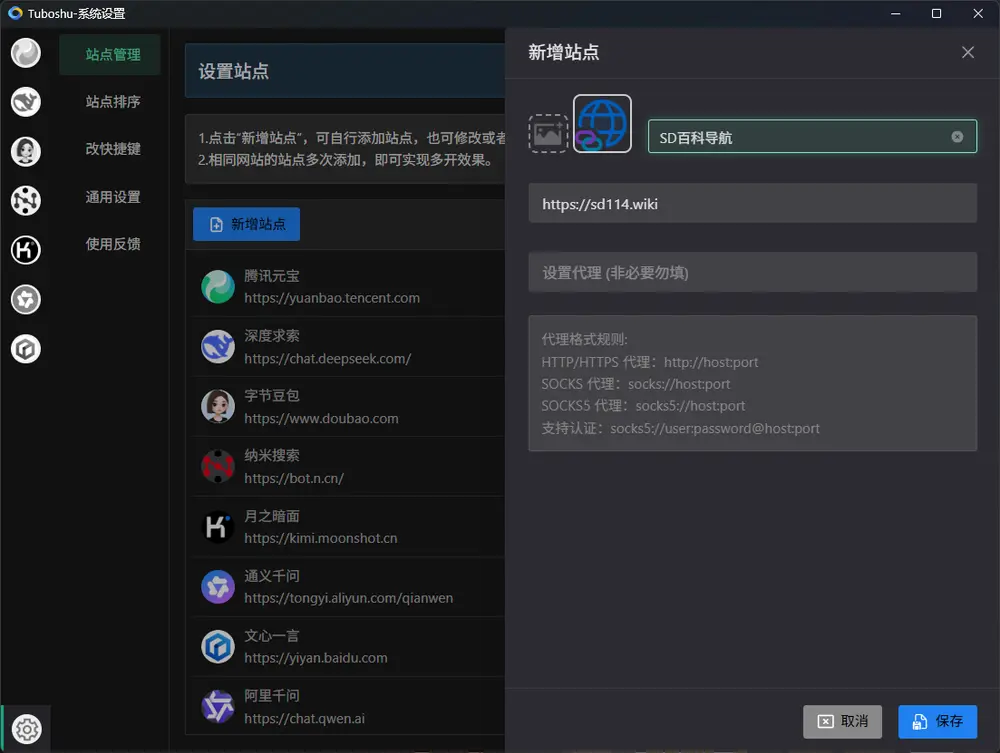
Task: Go to 改快捷键 settings
Action: (x=112, y=149)
